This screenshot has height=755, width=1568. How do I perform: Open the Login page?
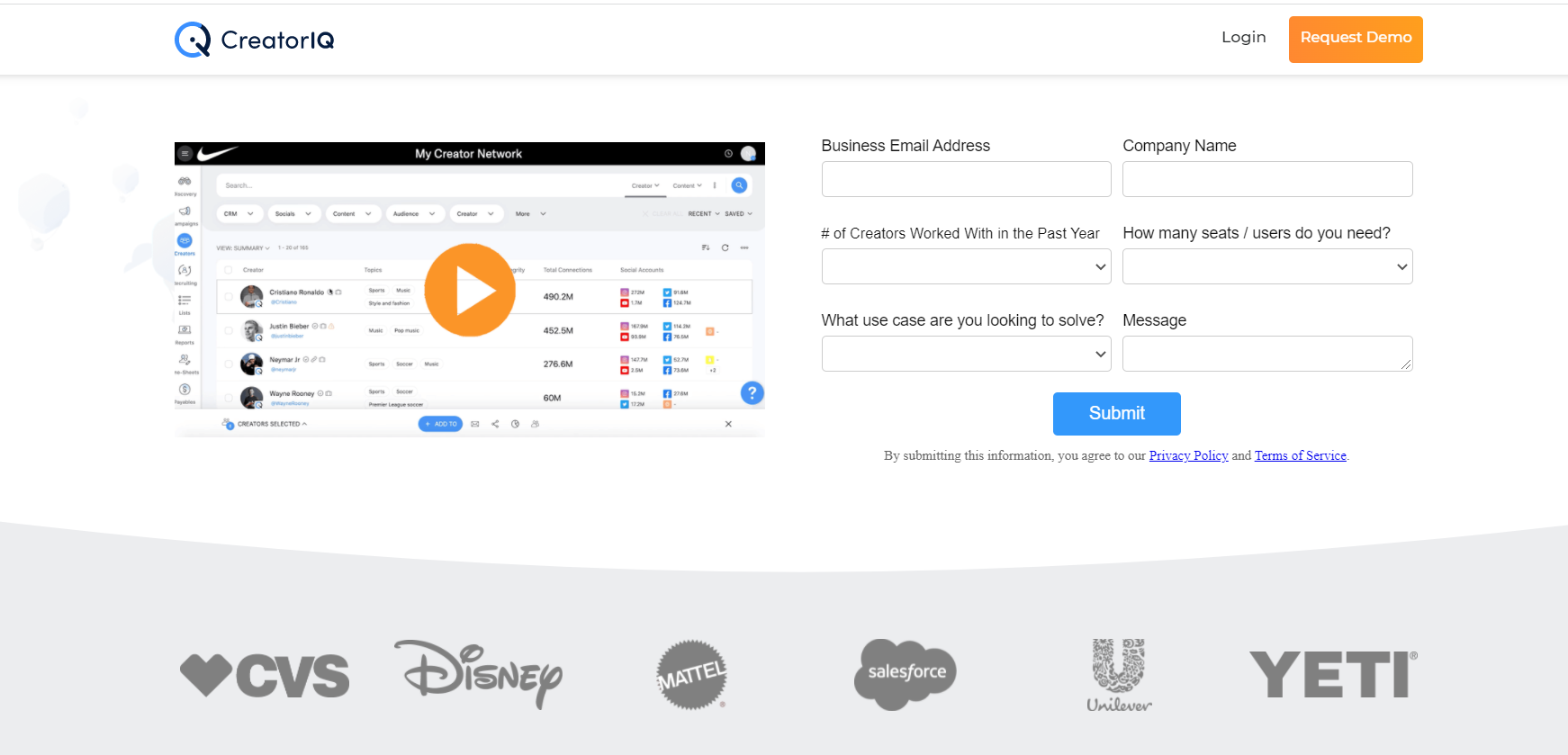pos(1243,38)
